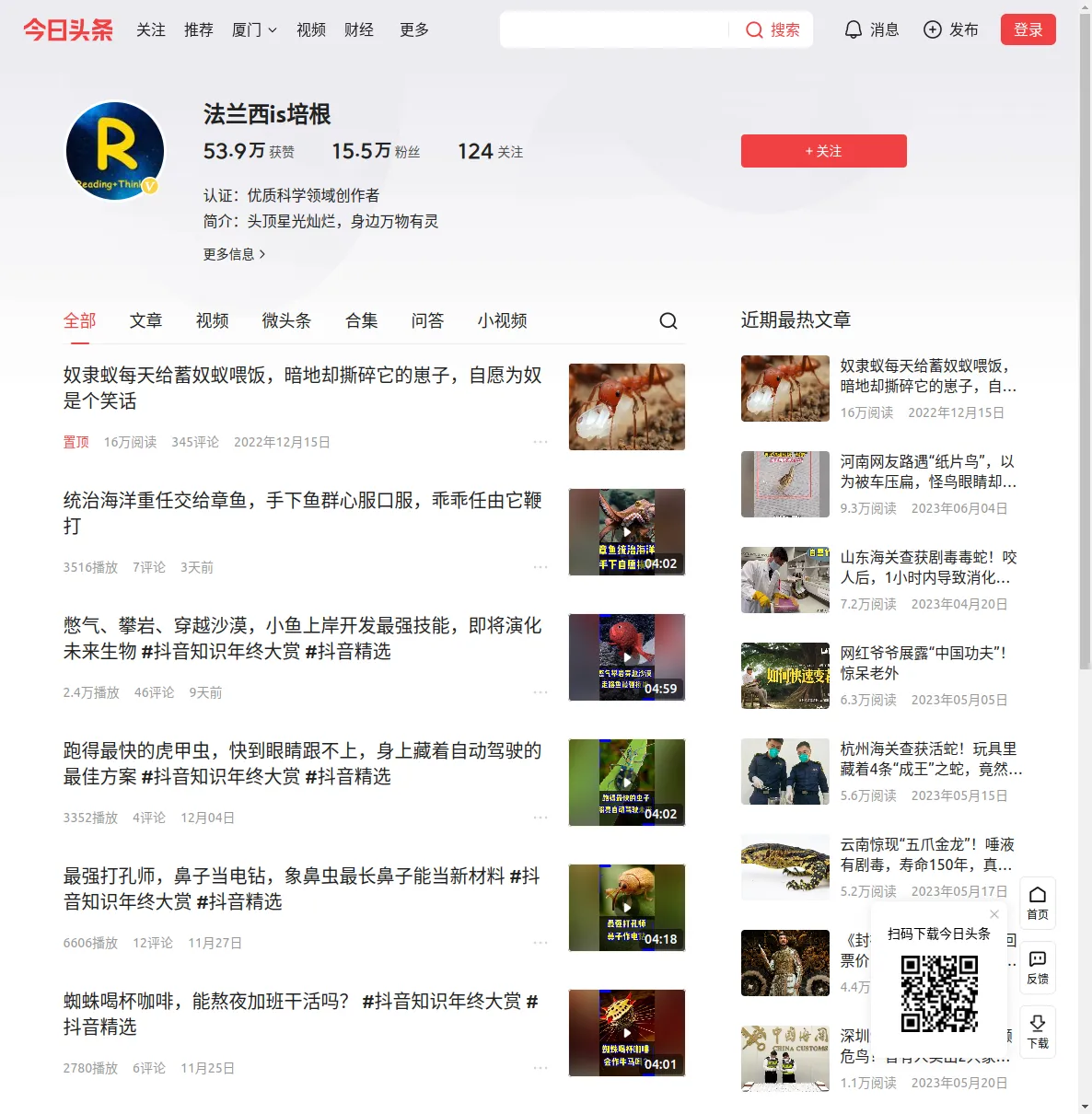Switch to the 问答 tab

(x=428, y=320)
